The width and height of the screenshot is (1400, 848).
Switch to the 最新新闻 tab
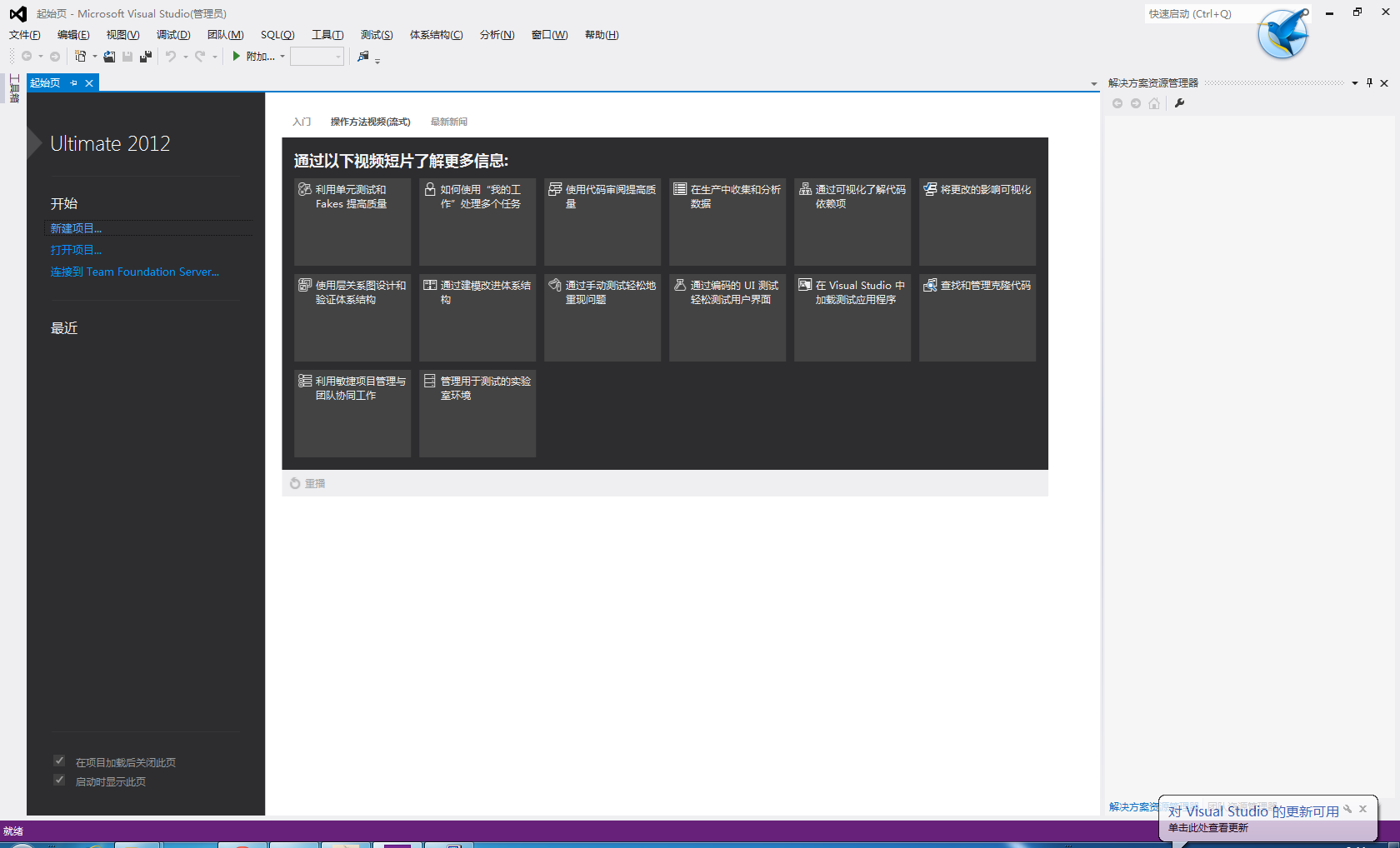click(449, 122)
